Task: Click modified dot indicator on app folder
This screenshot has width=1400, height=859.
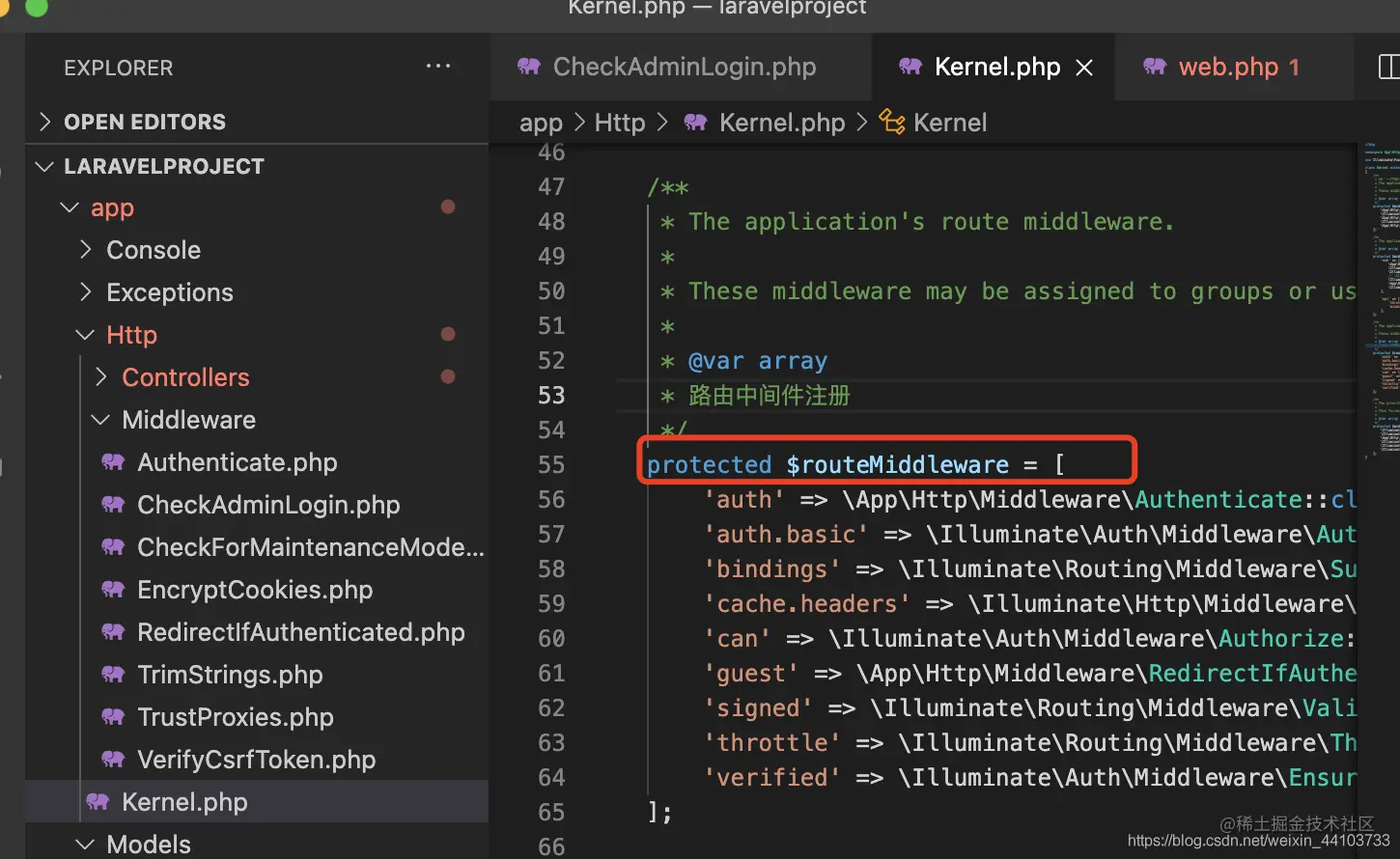Action: coord(448,207)
